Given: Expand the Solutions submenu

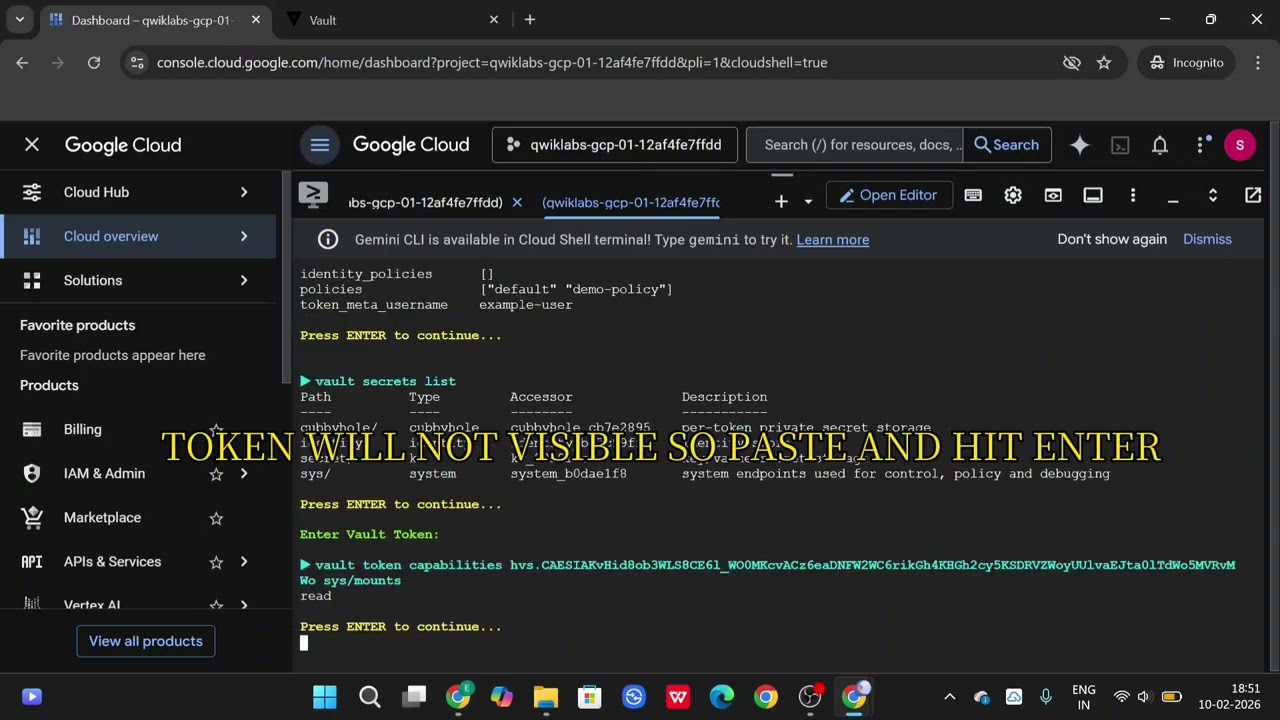Looking at the screenshot, I should (x=244, y=280).
